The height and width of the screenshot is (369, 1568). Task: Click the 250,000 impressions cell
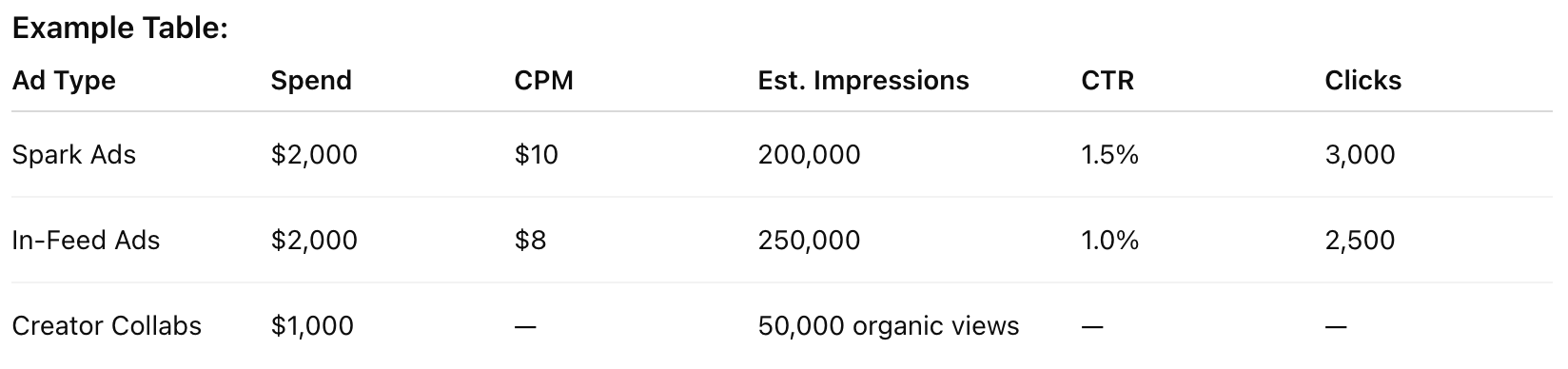(x=810, y=240)
